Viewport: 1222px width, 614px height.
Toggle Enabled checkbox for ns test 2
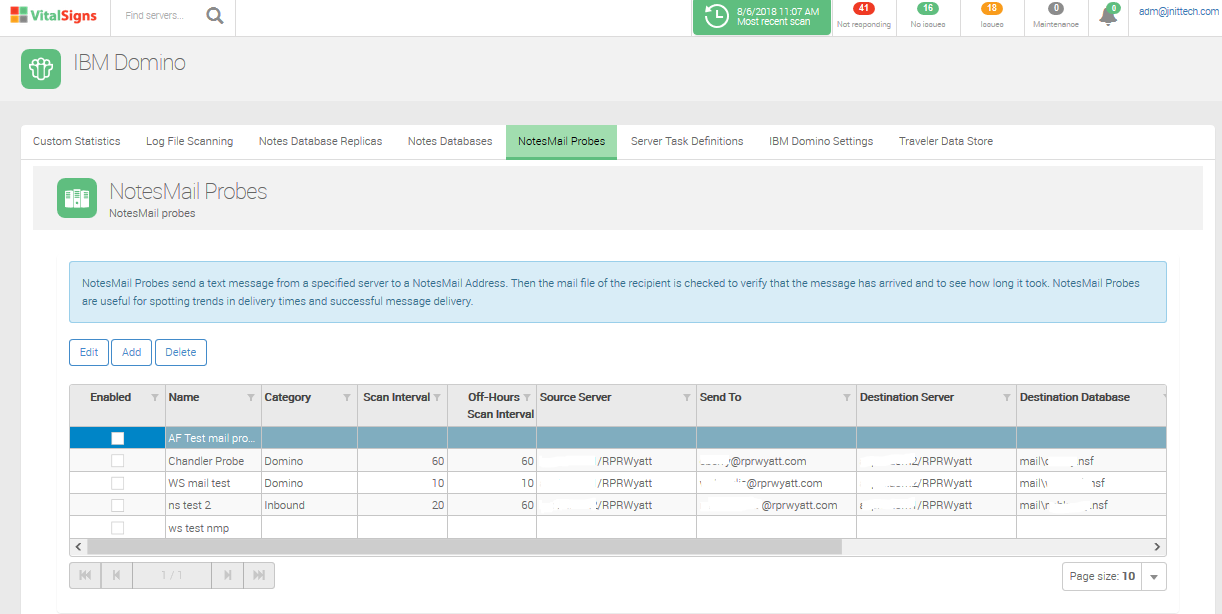pos(118,505)
